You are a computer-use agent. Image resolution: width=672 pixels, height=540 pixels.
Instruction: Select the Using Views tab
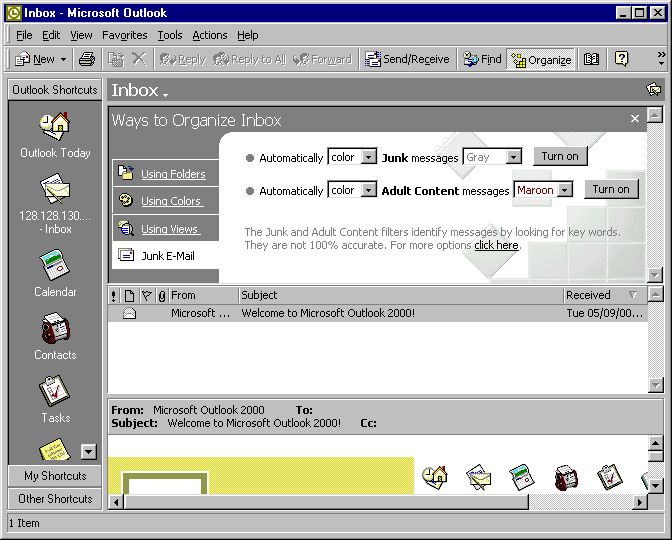(x=166, y=228)
